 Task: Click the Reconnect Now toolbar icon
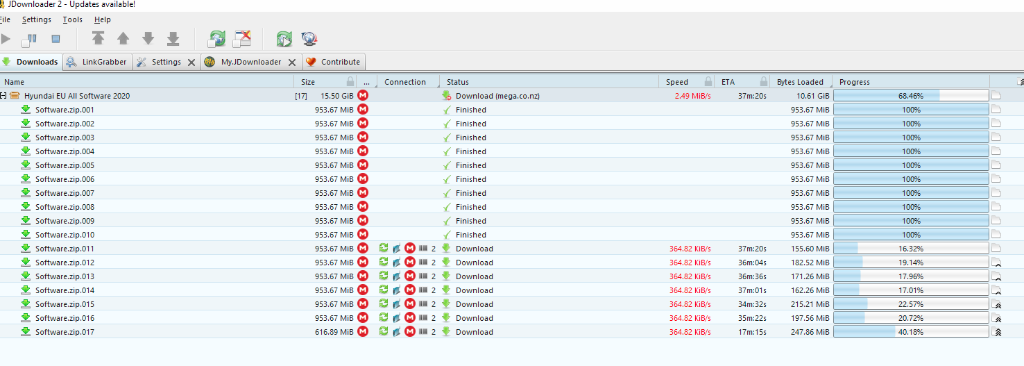coord(284,39)
